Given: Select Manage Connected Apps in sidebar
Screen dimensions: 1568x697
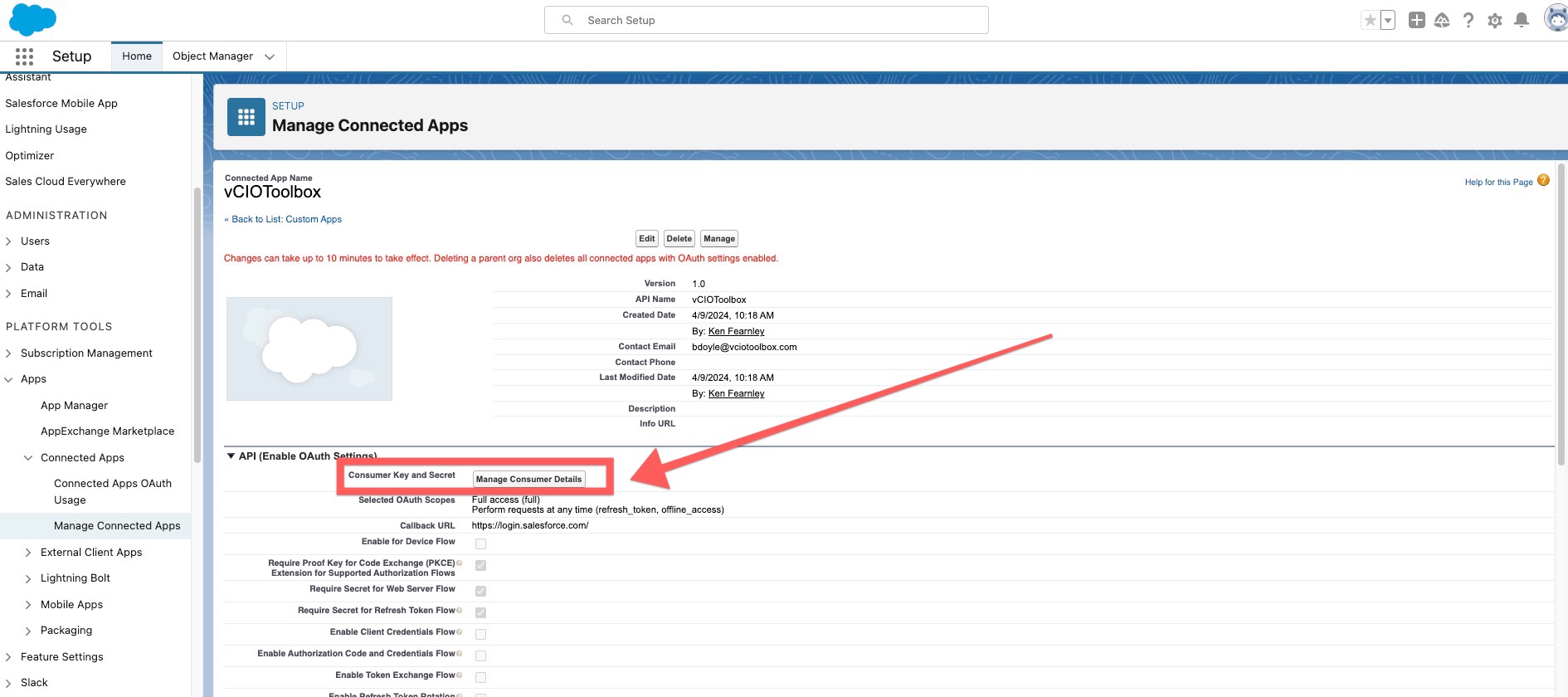Looking at the screenshot, I should (117, 525).
